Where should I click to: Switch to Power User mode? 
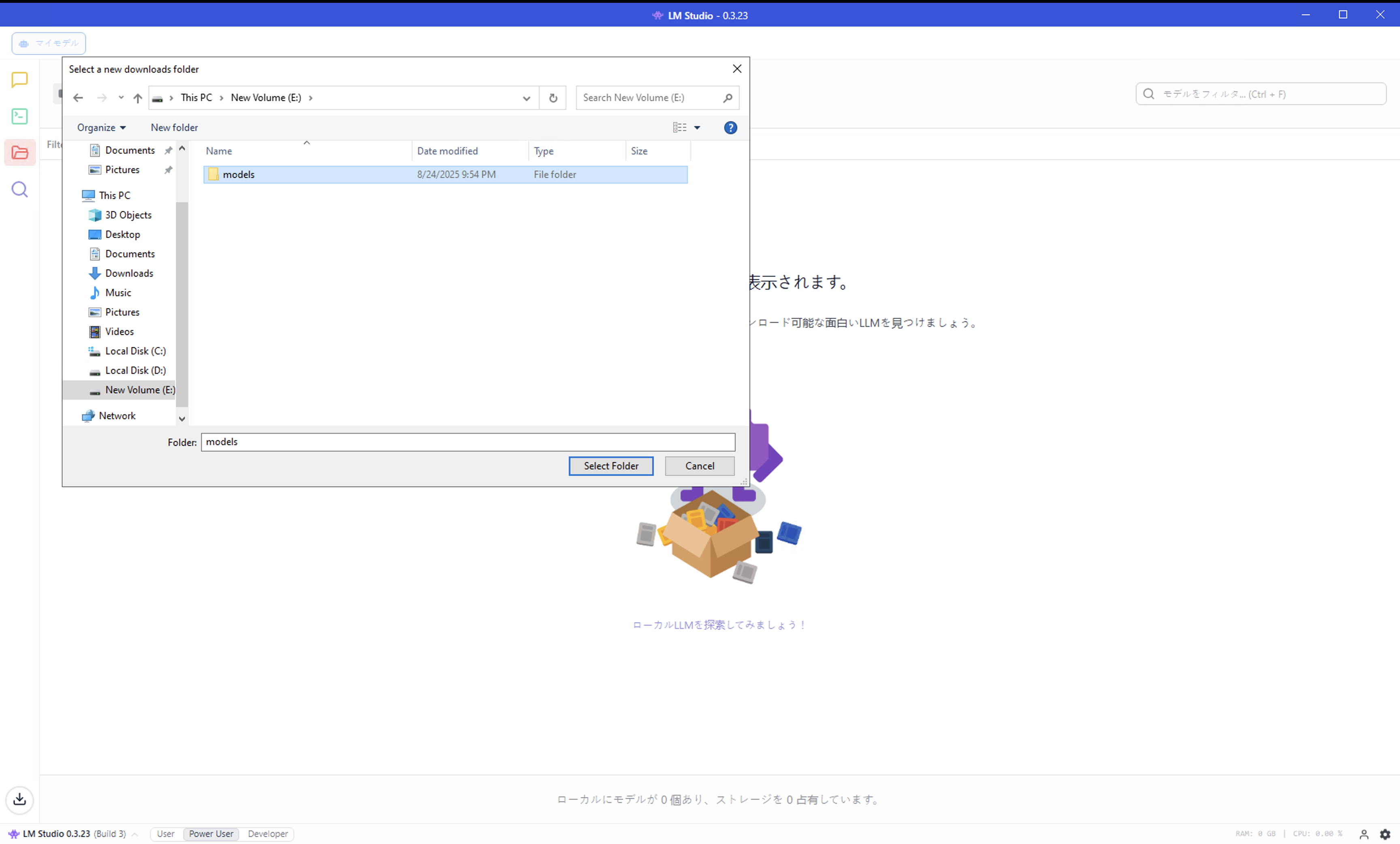tap(211, 834)
